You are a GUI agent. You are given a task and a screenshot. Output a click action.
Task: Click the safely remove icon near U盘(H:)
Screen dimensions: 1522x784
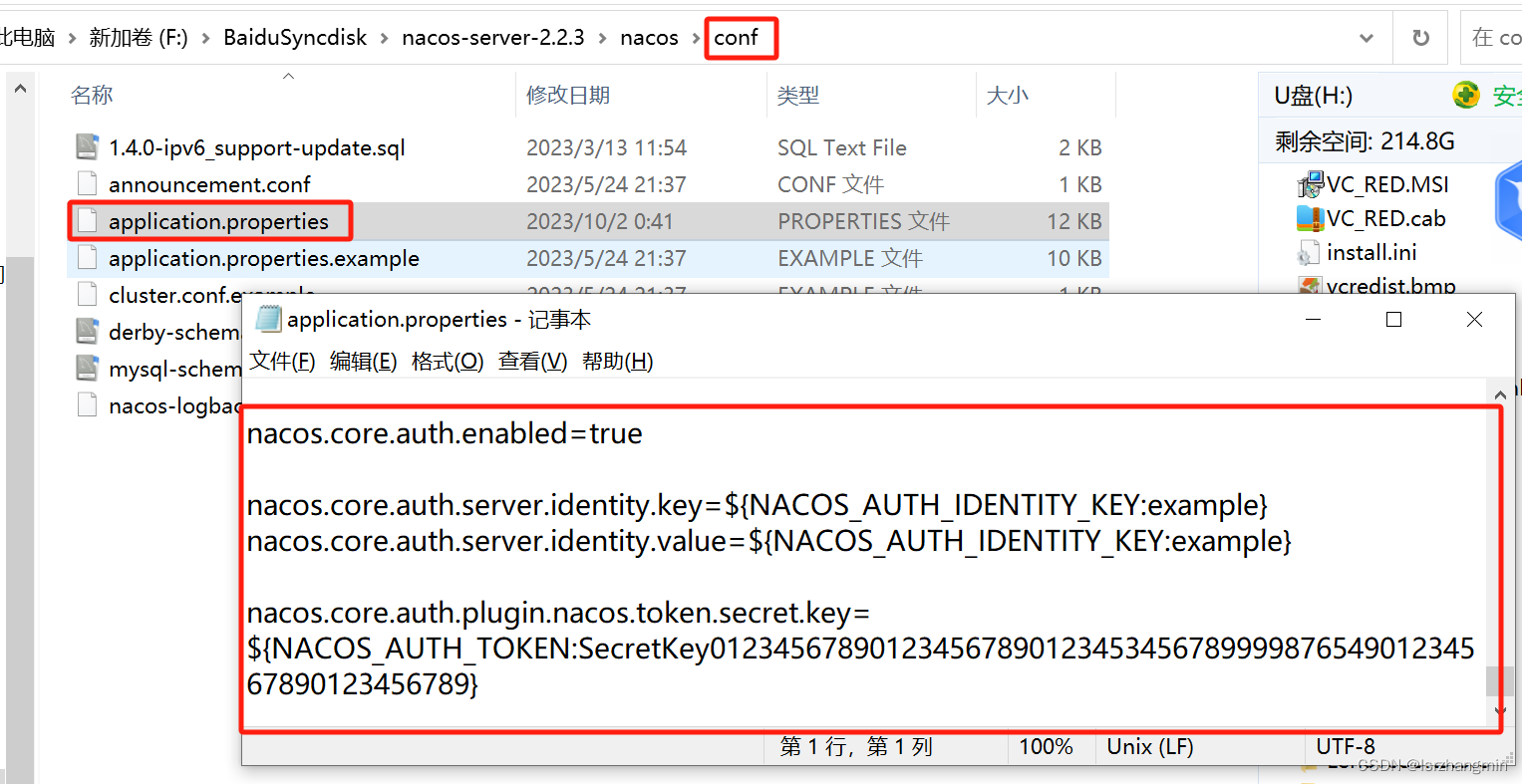click(1465, 95)
